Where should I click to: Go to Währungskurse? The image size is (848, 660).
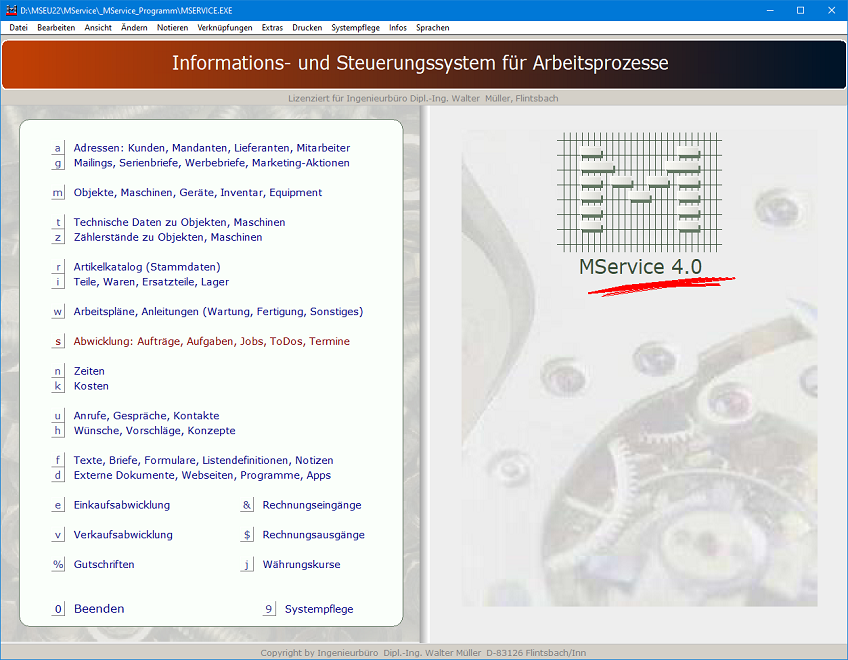coord(301,565)
